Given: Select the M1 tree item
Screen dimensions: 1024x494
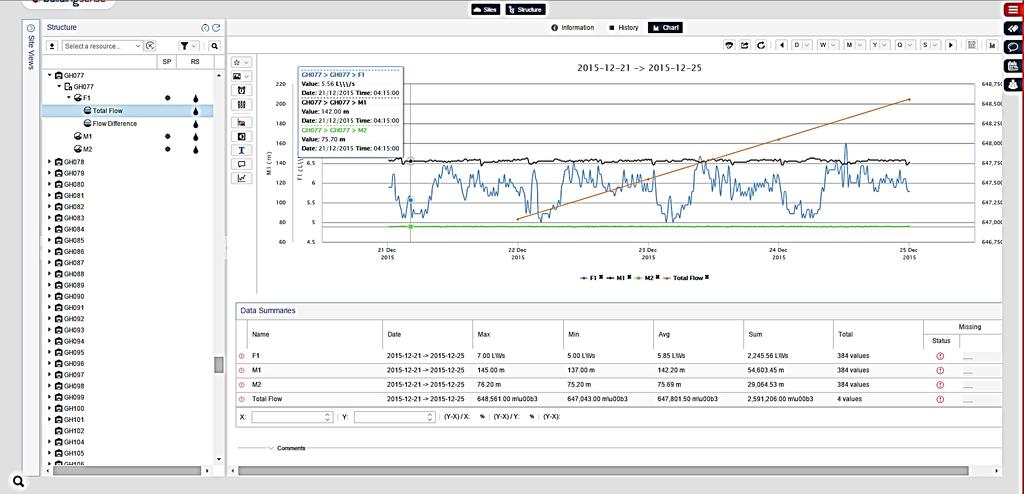Looking at the screenshot, I should click(x=87, y=137).
